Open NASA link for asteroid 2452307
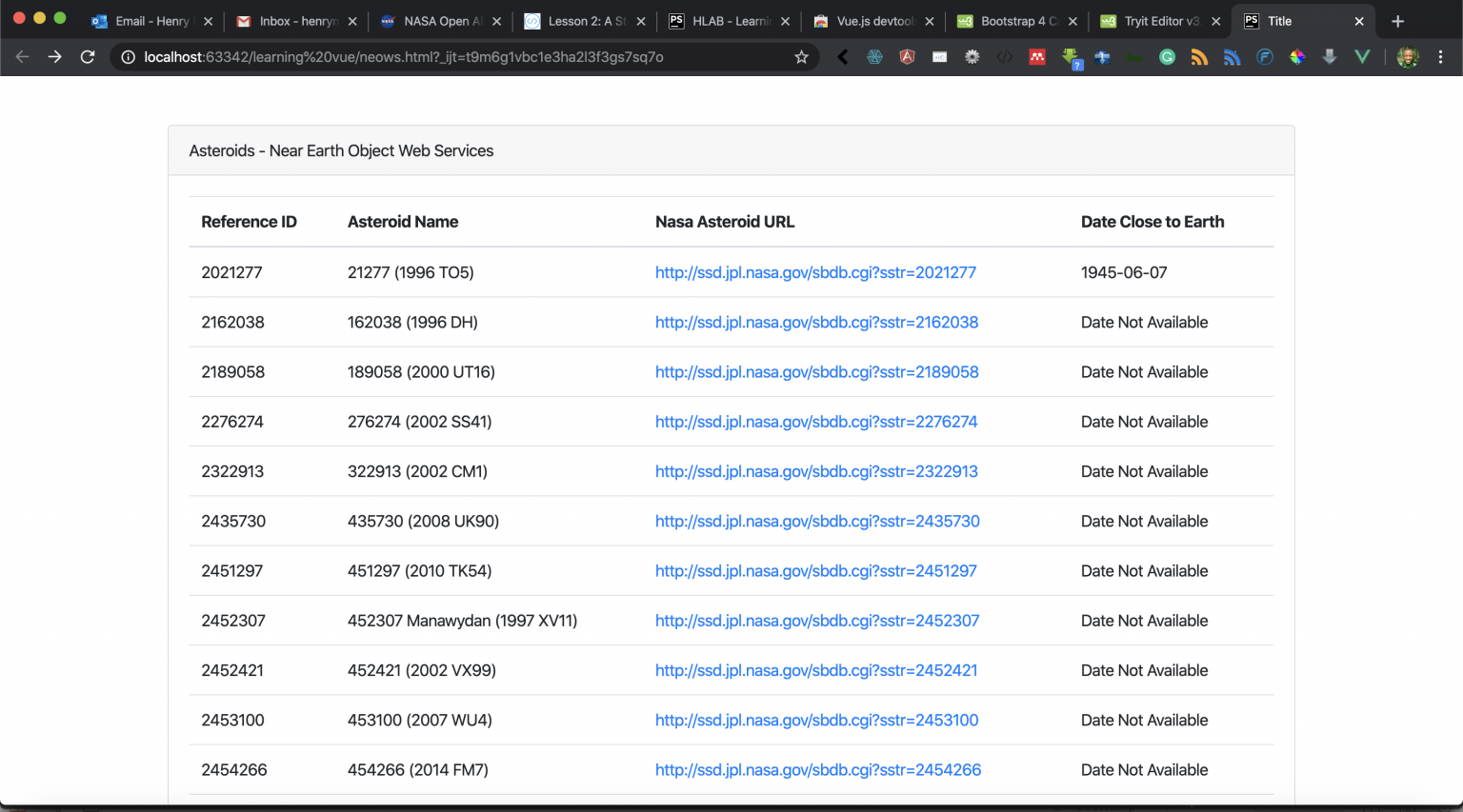 coord(817,621)
